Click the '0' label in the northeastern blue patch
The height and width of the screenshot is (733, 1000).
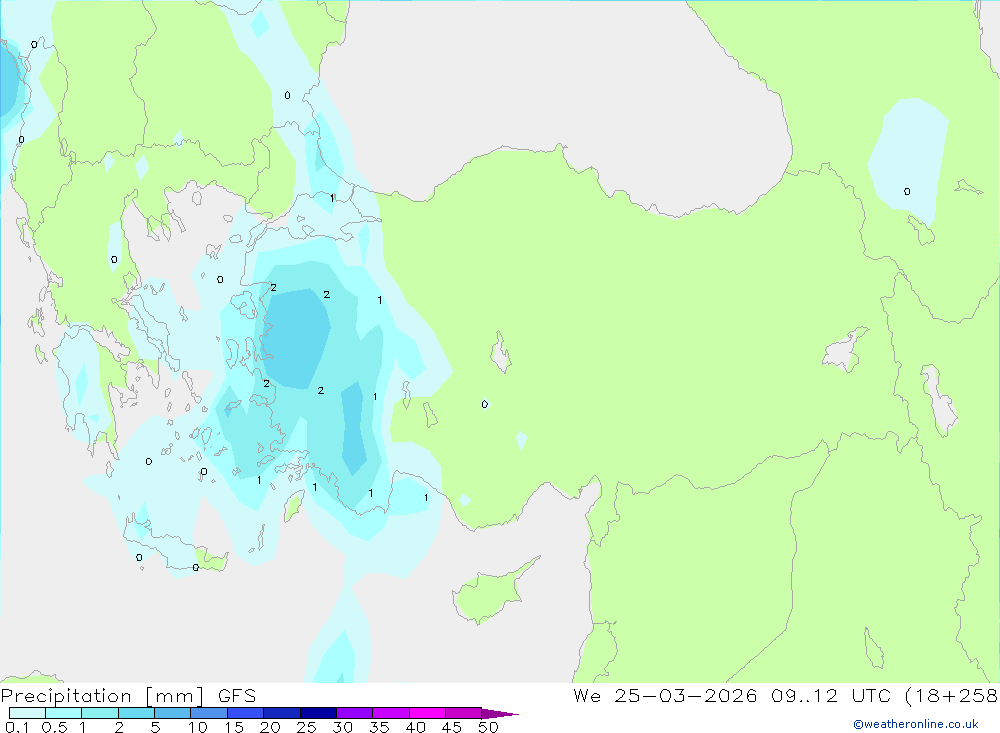coord(907,191)
